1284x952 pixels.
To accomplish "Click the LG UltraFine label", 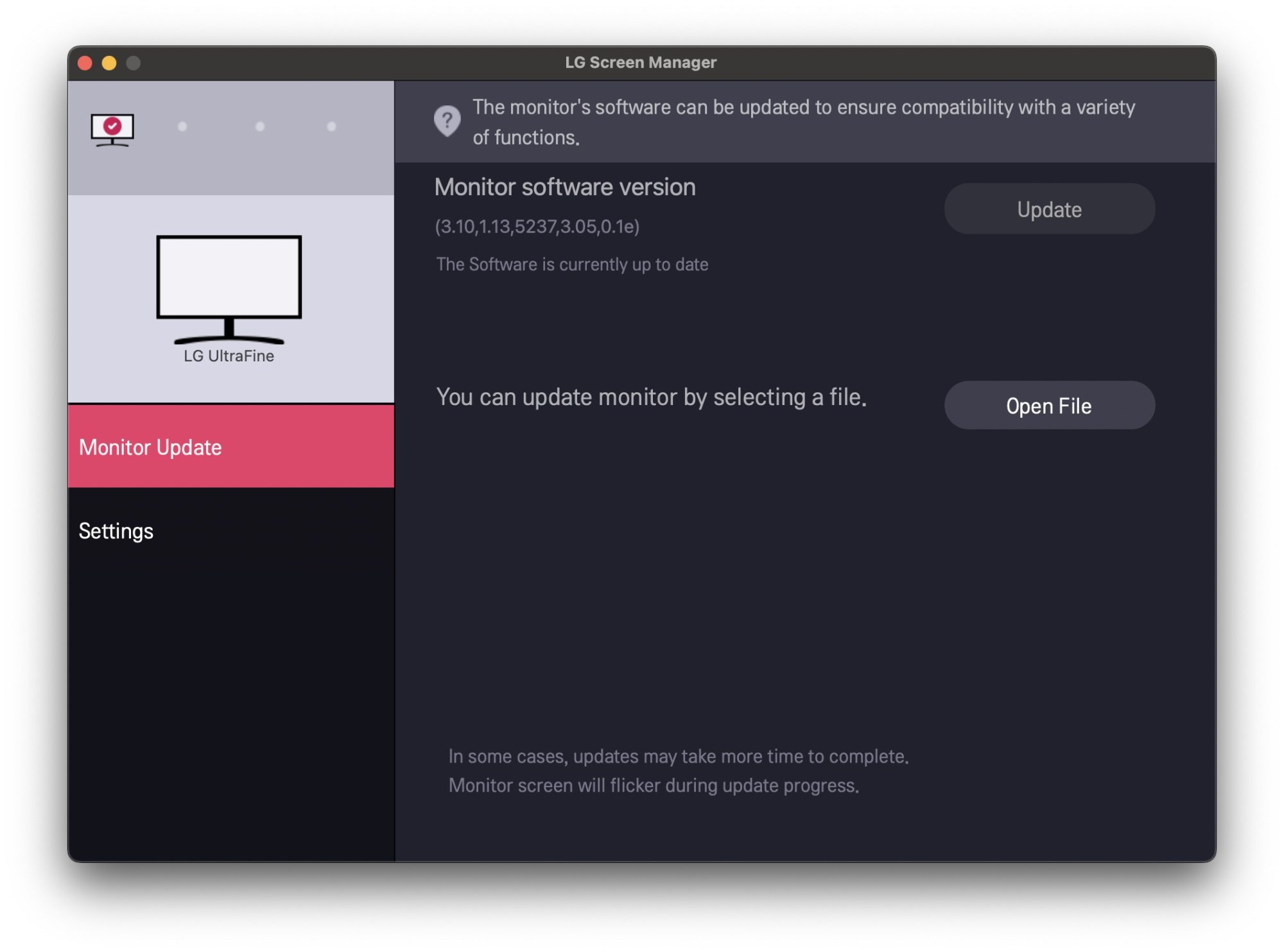I will (x=229, y=356).
